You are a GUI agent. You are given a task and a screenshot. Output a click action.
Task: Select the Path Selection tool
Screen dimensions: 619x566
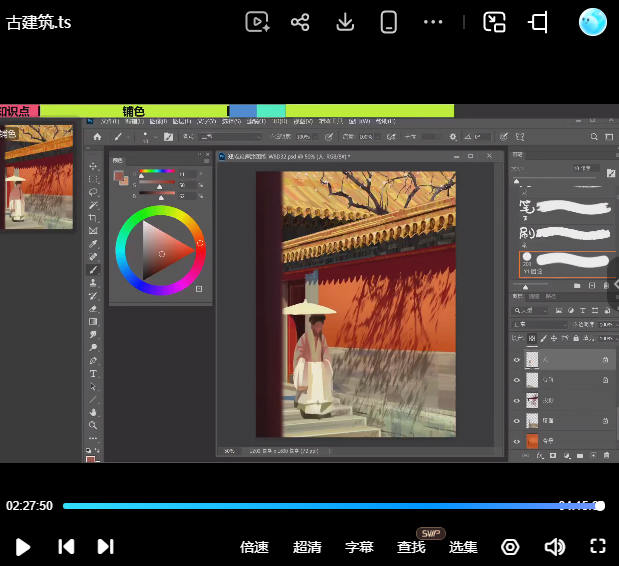point(93,386)
